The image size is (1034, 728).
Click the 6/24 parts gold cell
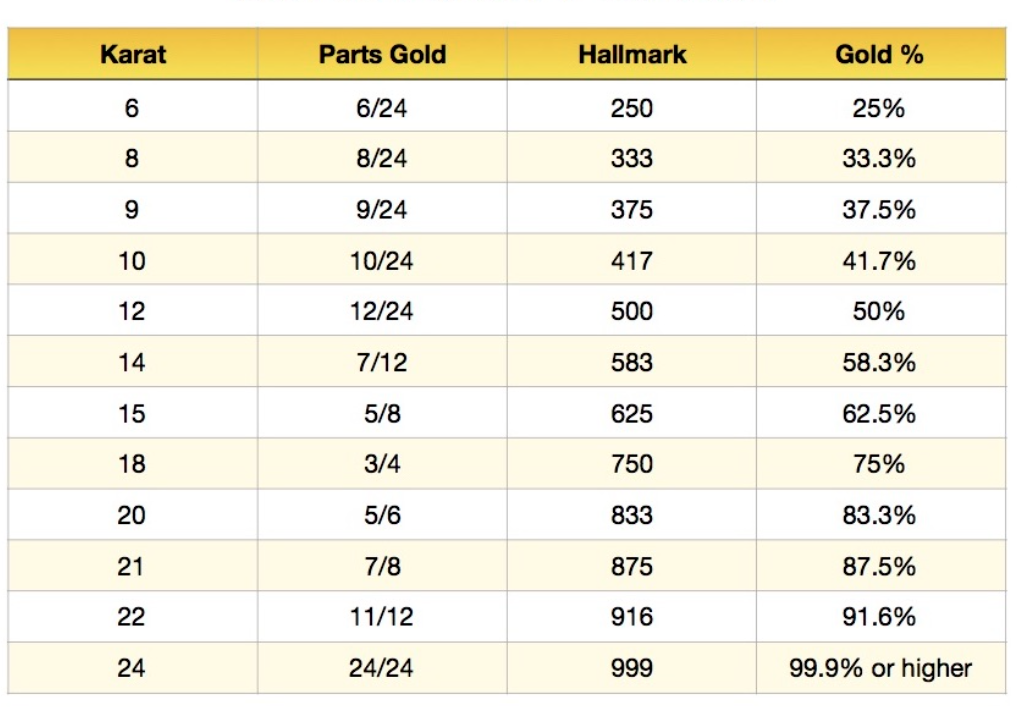click(x=382, y=107)
